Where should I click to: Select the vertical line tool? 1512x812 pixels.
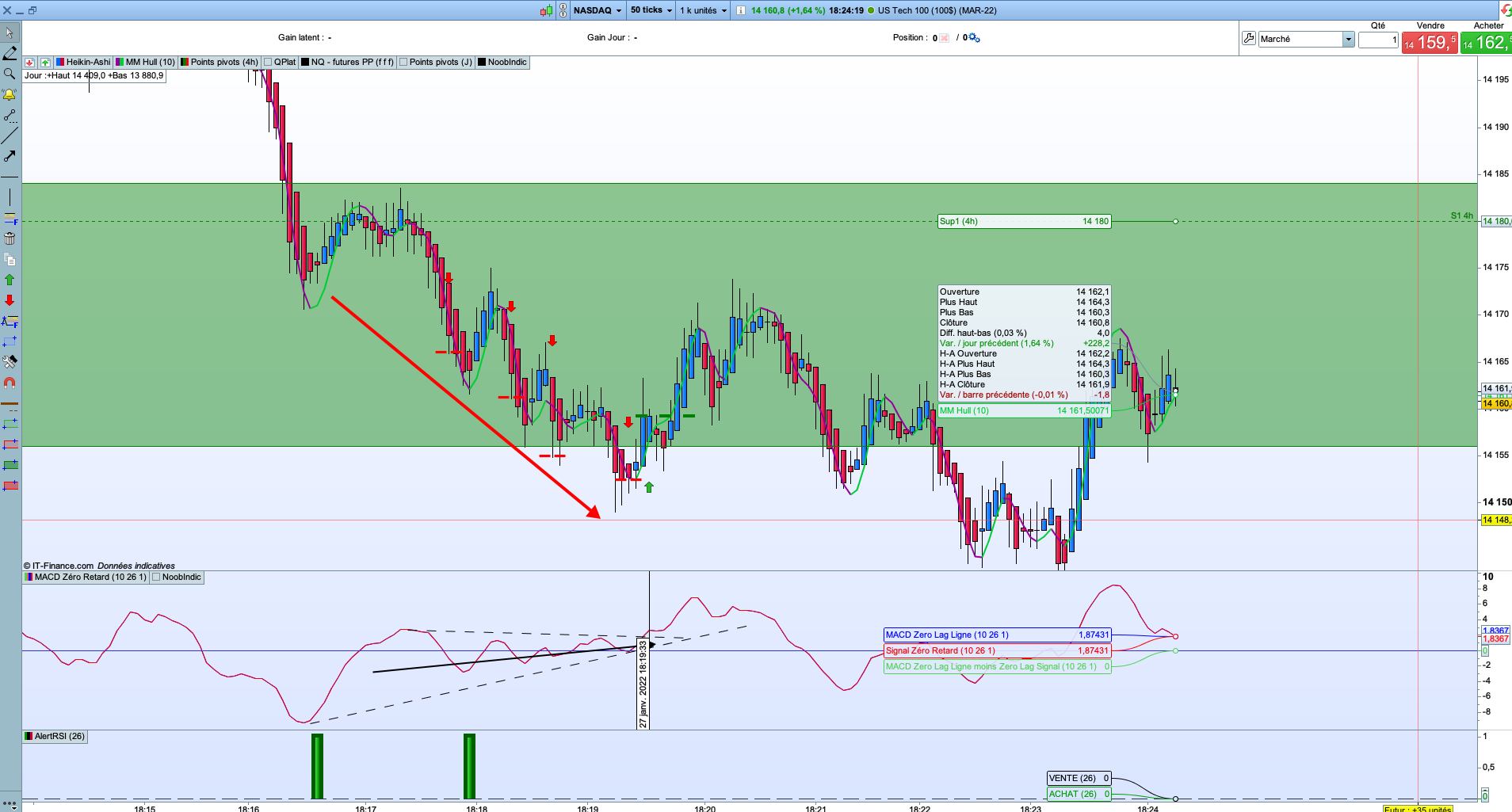pos(10,197)
